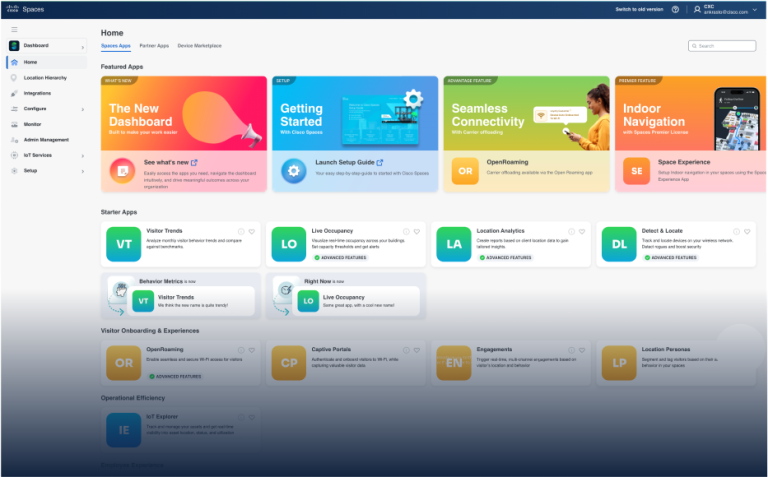The height and width of the screenshot is (477, 768).
Task: Favorite OpenRoaming onboarding card with heart
Action: pyautogui.click(x=252, y=350)
